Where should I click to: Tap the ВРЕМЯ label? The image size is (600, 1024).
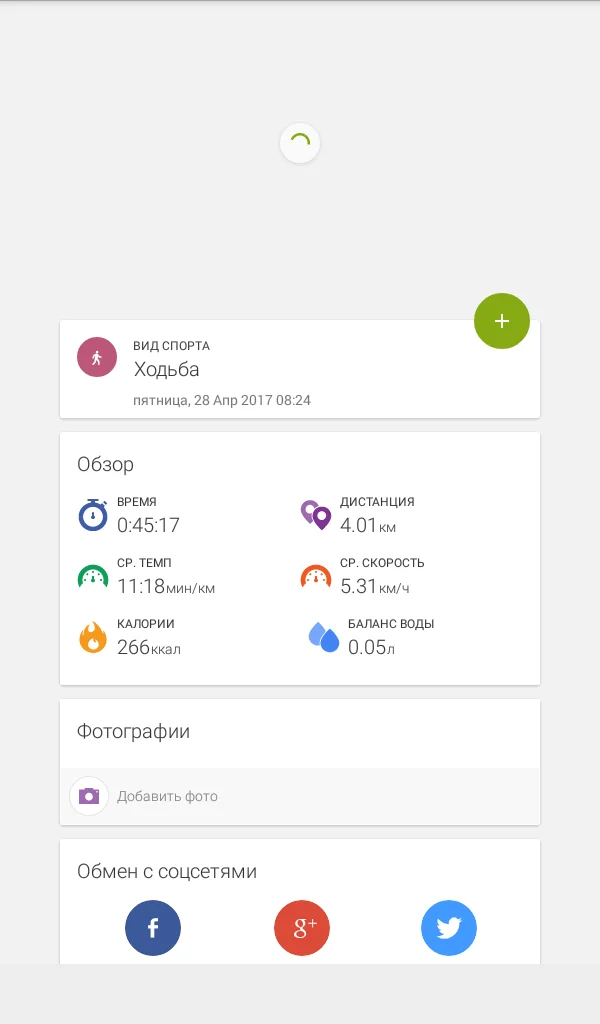point(136,502)
